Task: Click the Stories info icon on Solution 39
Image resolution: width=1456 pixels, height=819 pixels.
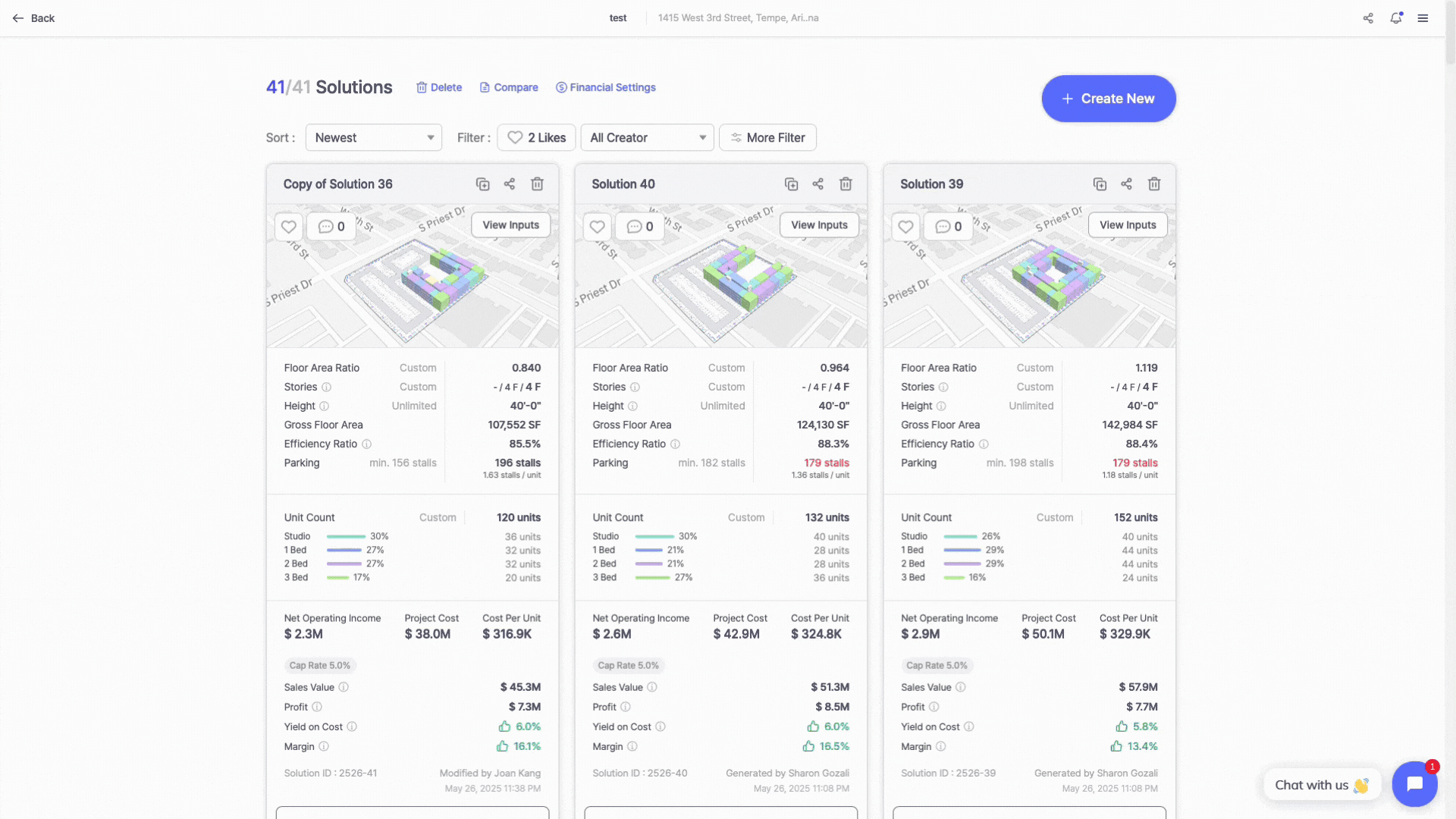Action: pyautogui.click(x=943, y=388)
